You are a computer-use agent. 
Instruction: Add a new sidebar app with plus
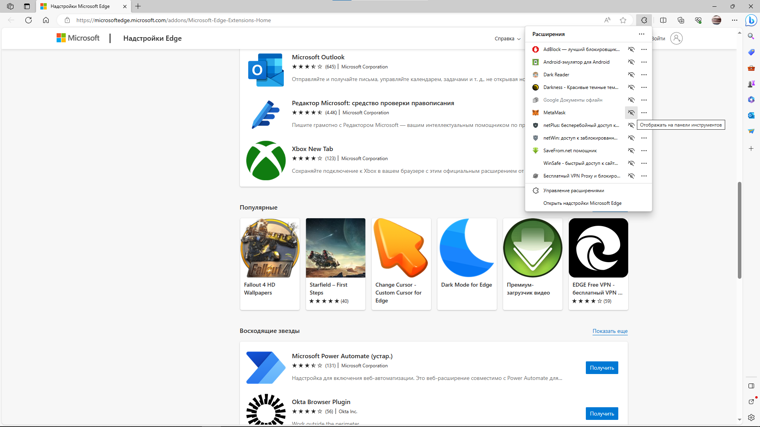751,148
